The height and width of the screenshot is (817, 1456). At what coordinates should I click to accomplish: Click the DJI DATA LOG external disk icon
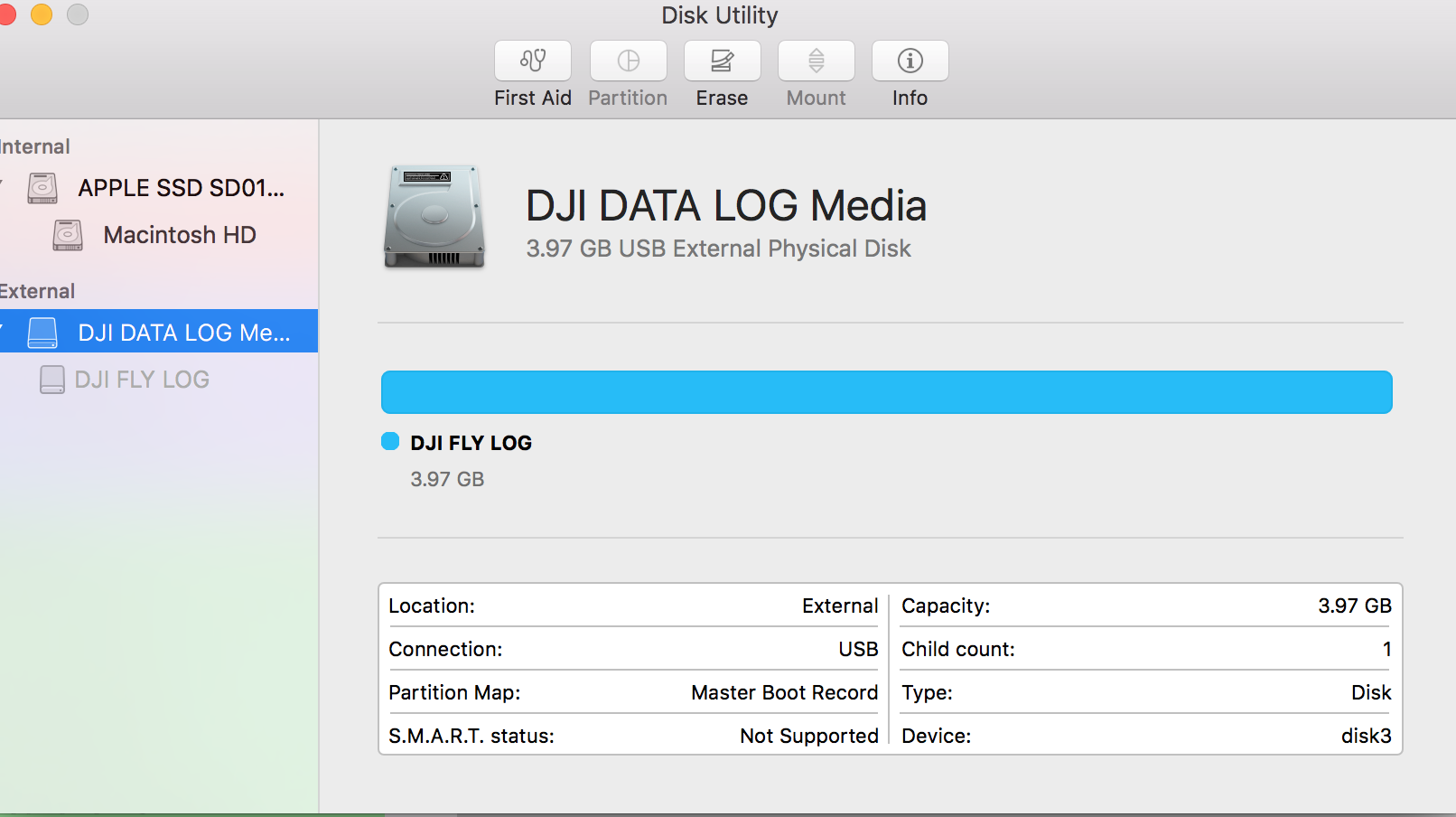coord(42,333)
